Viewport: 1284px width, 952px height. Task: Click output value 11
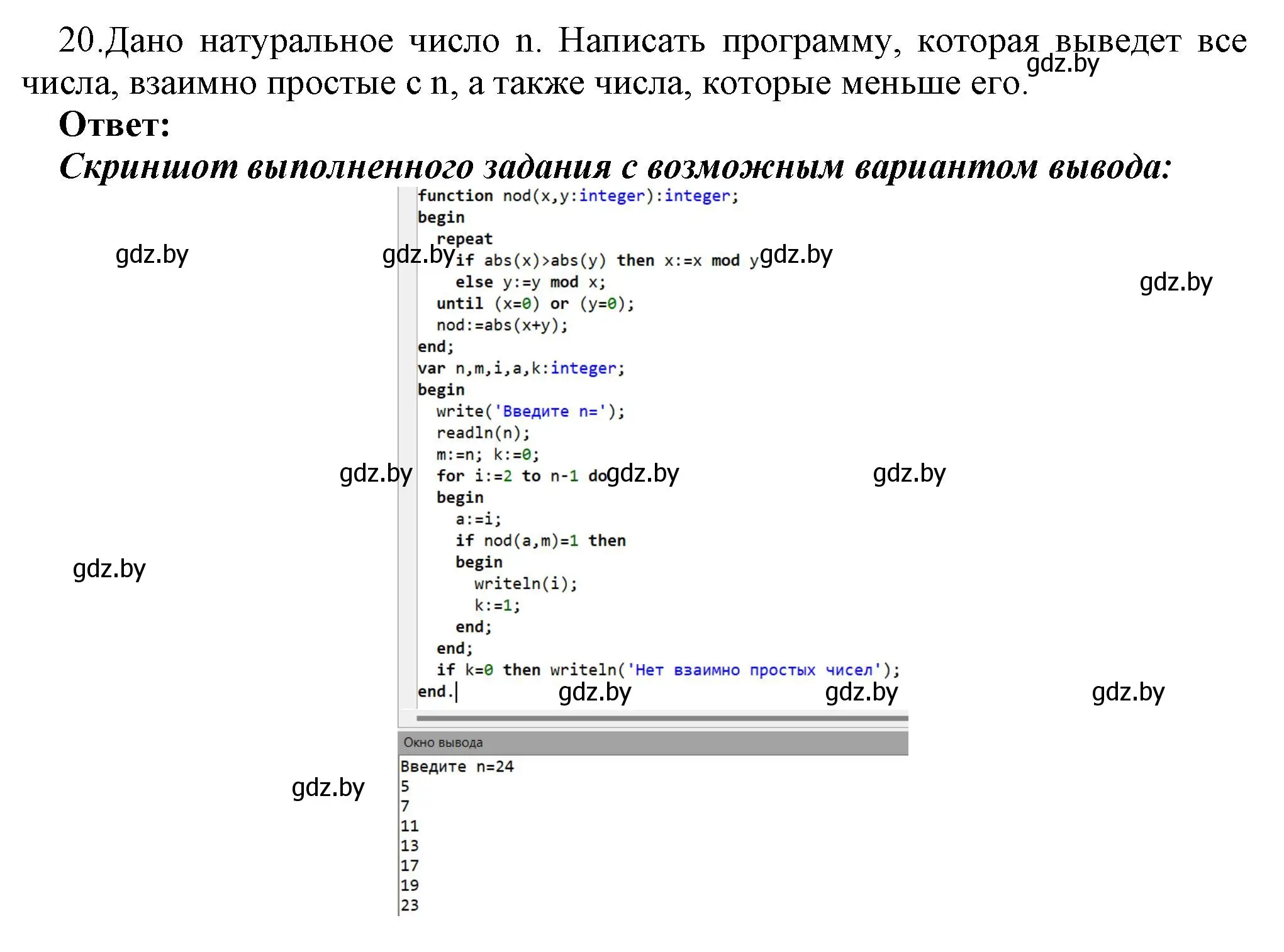410,826
